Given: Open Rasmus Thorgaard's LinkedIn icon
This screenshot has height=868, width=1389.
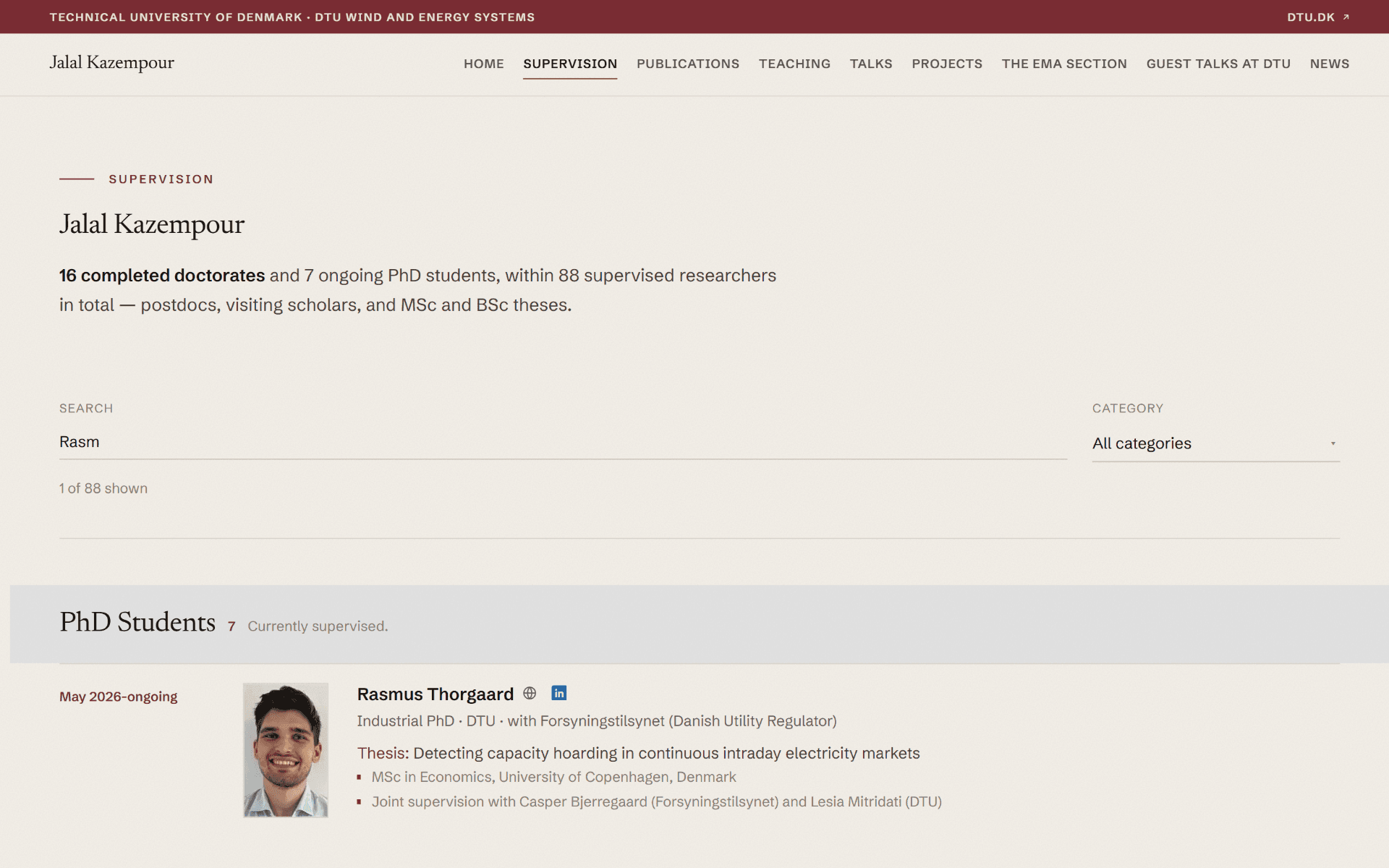Looking at the screenshot, I should 558,693.
